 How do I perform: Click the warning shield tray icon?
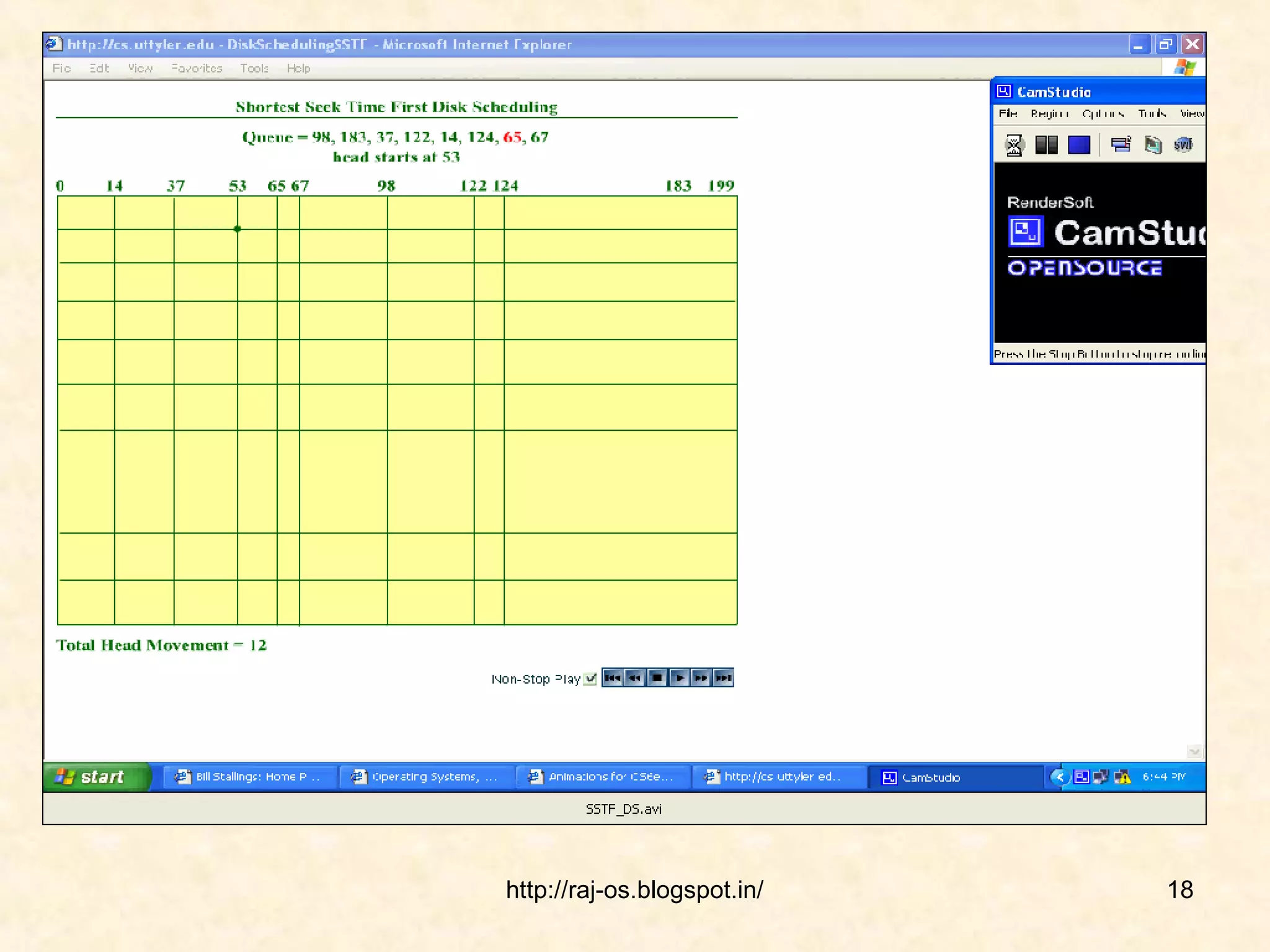1122,777
